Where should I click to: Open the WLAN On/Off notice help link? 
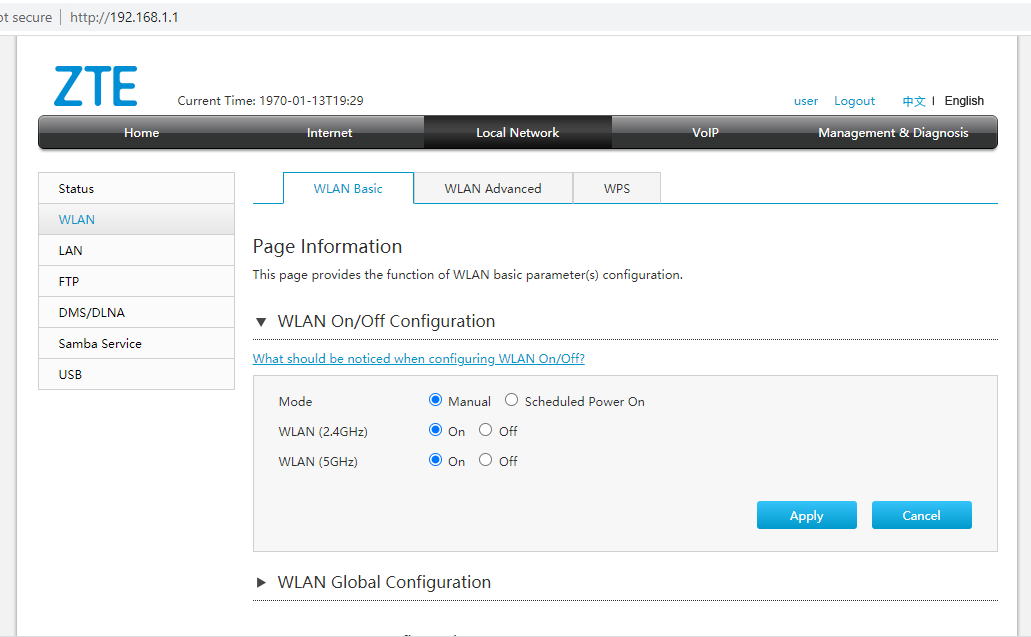click(419, 359)
